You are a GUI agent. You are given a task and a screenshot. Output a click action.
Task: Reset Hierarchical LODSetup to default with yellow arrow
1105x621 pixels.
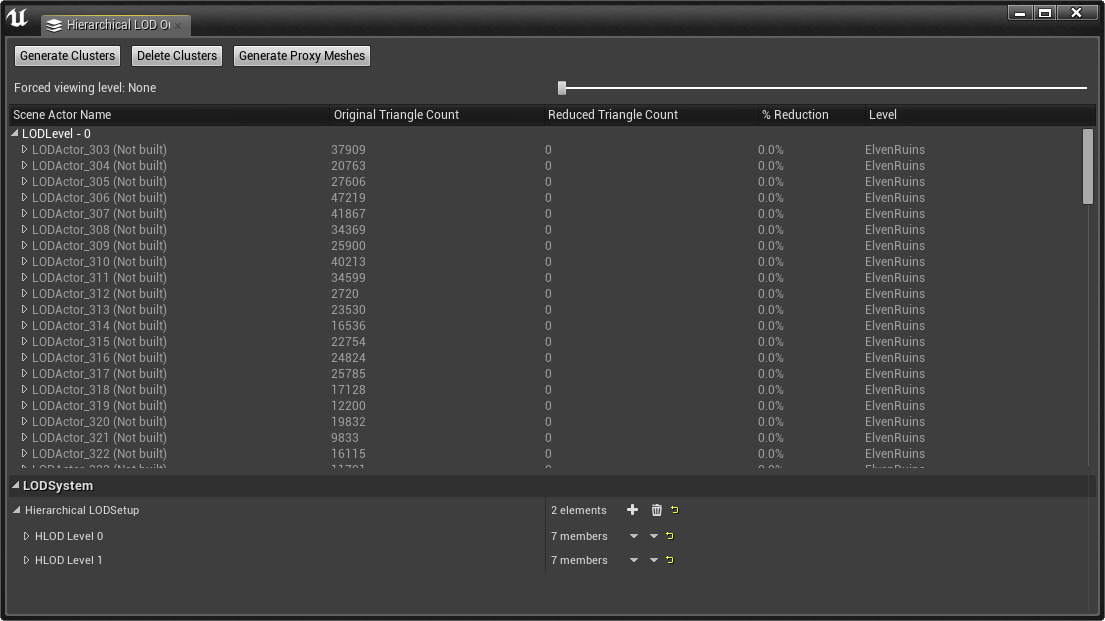click(x=675, y=510)
